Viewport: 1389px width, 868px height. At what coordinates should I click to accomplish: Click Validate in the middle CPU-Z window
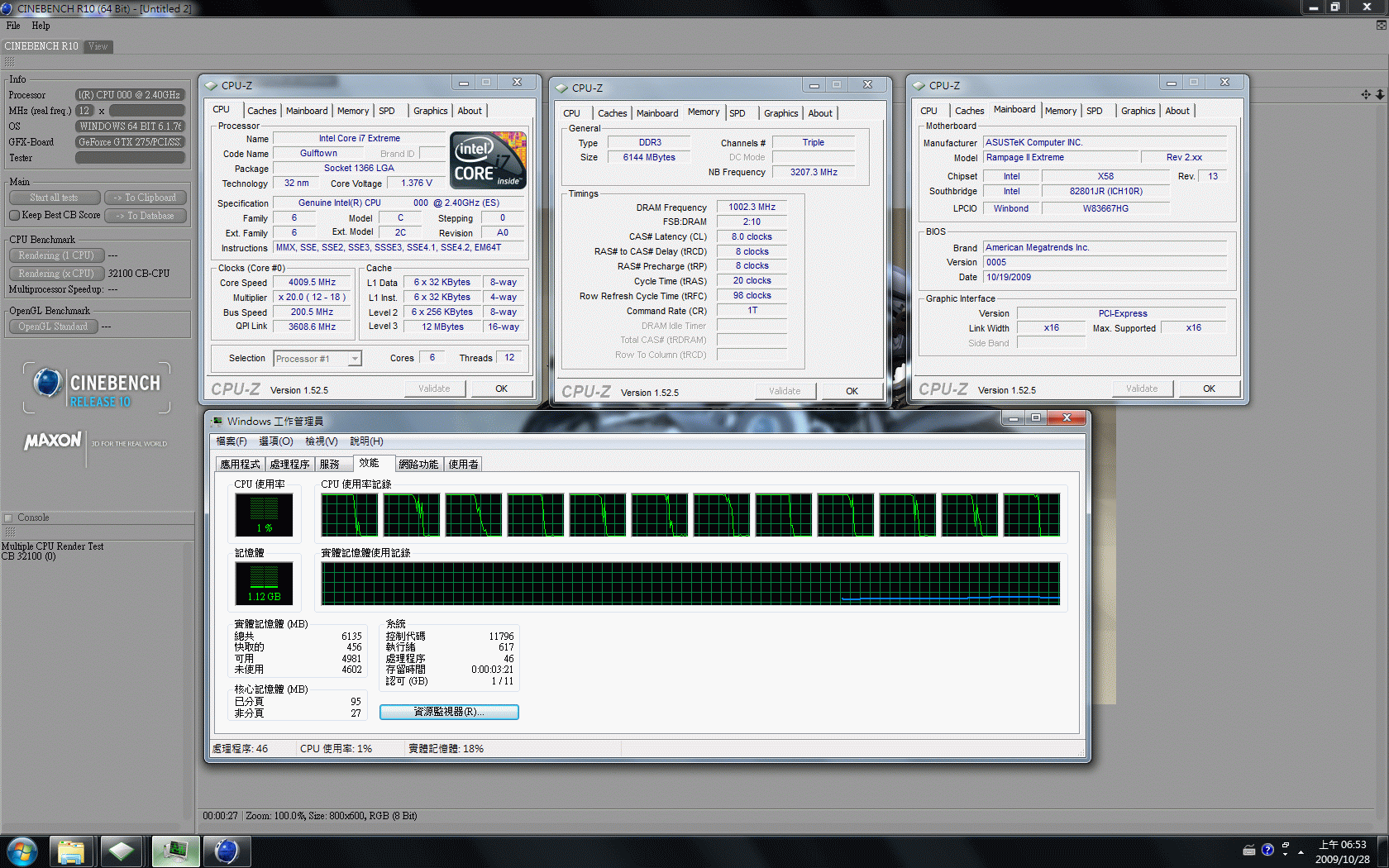click(785, 391)
